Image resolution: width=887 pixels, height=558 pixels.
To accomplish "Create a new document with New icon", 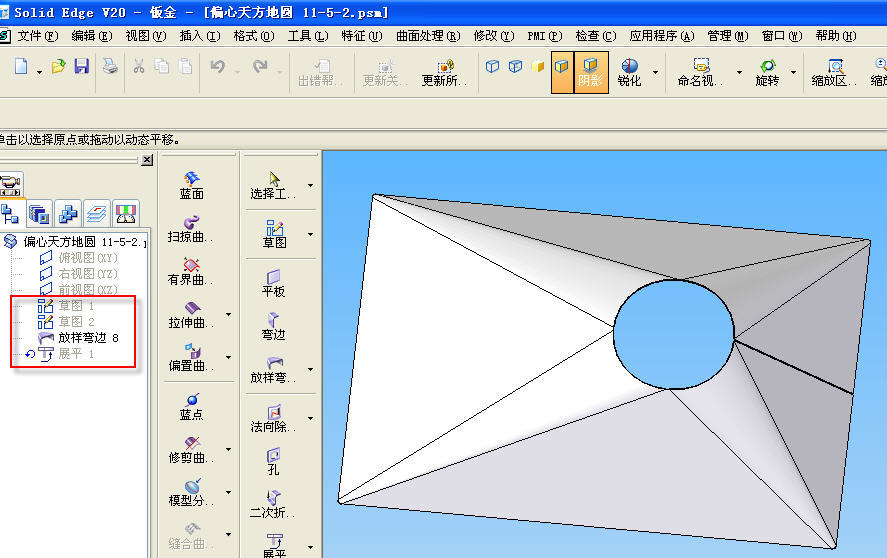I will 21,66.
